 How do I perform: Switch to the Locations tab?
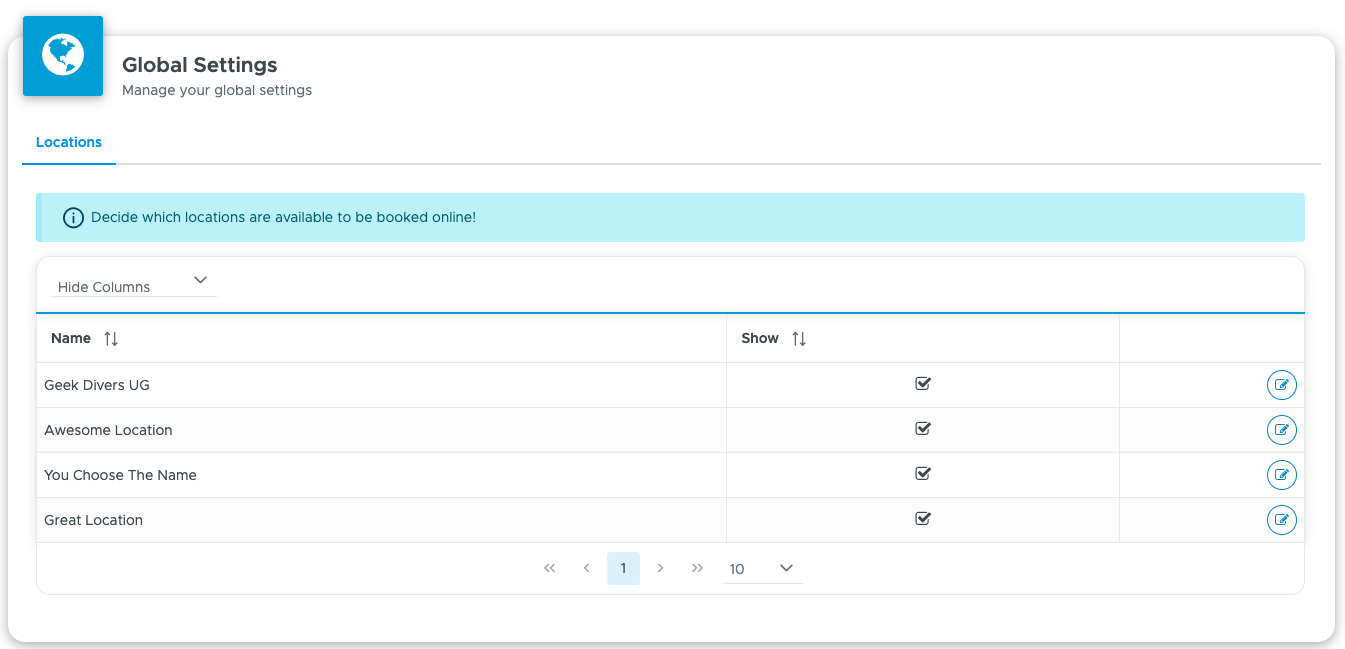[x=69, y=142]
